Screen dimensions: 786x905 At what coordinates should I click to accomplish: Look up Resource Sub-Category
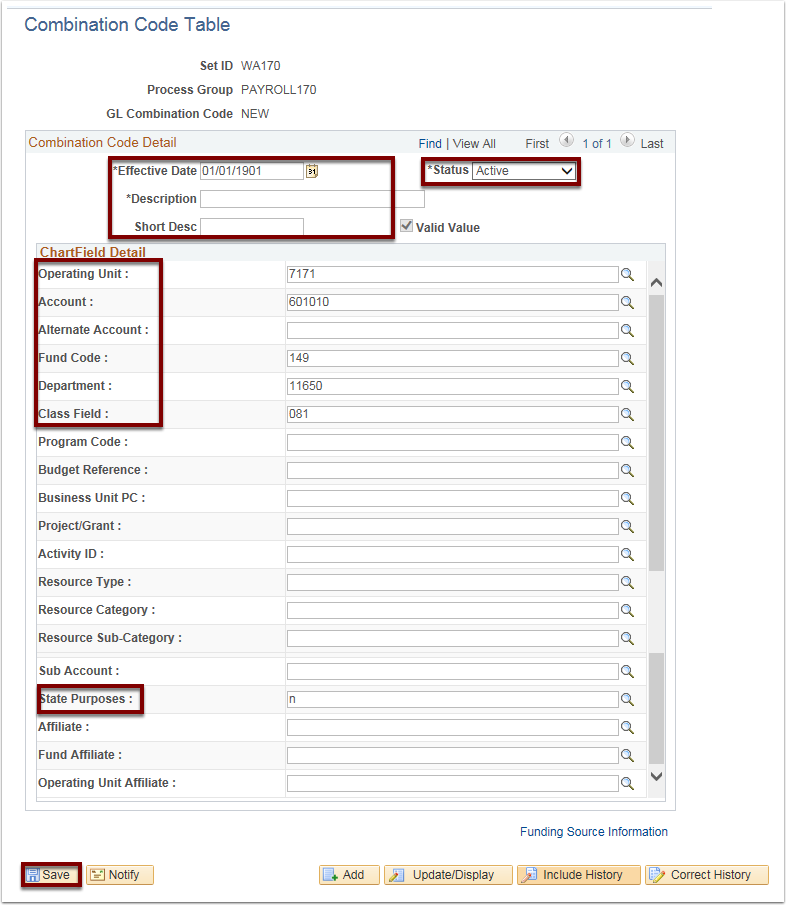coord(627,638)
